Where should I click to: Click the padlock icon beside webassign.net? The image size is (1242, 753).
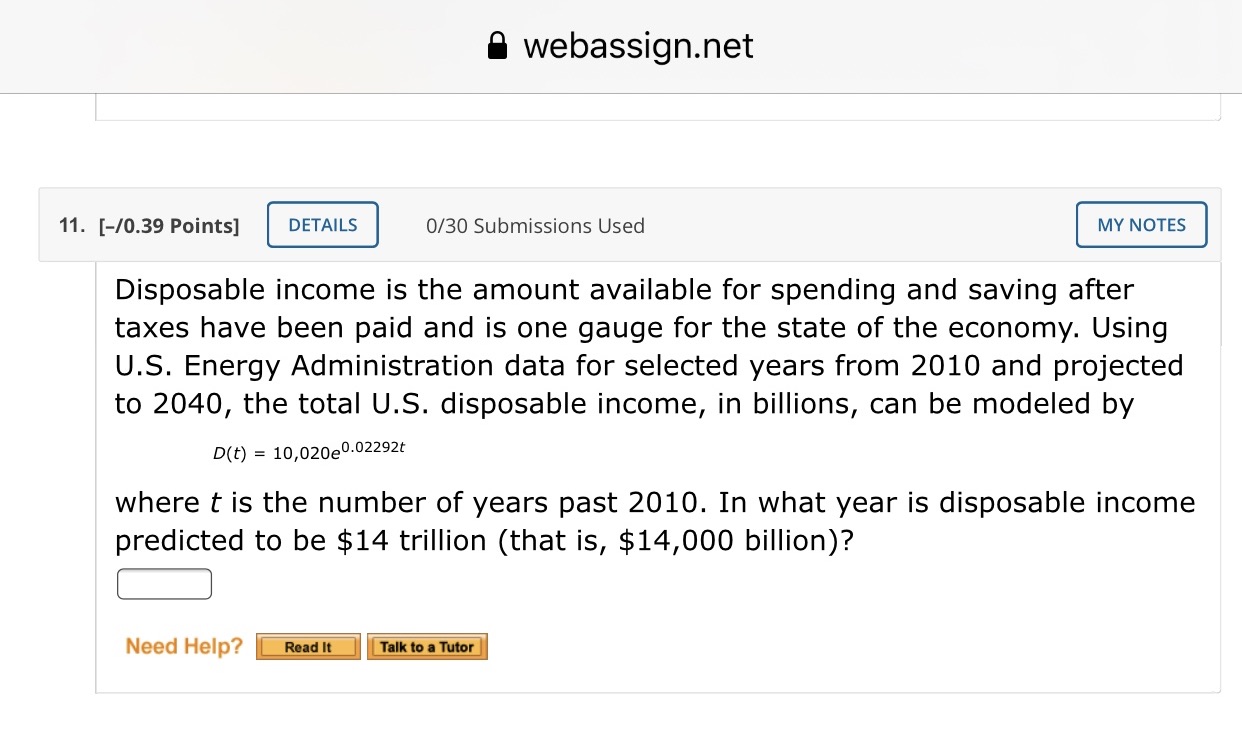(x=497, y=45)
